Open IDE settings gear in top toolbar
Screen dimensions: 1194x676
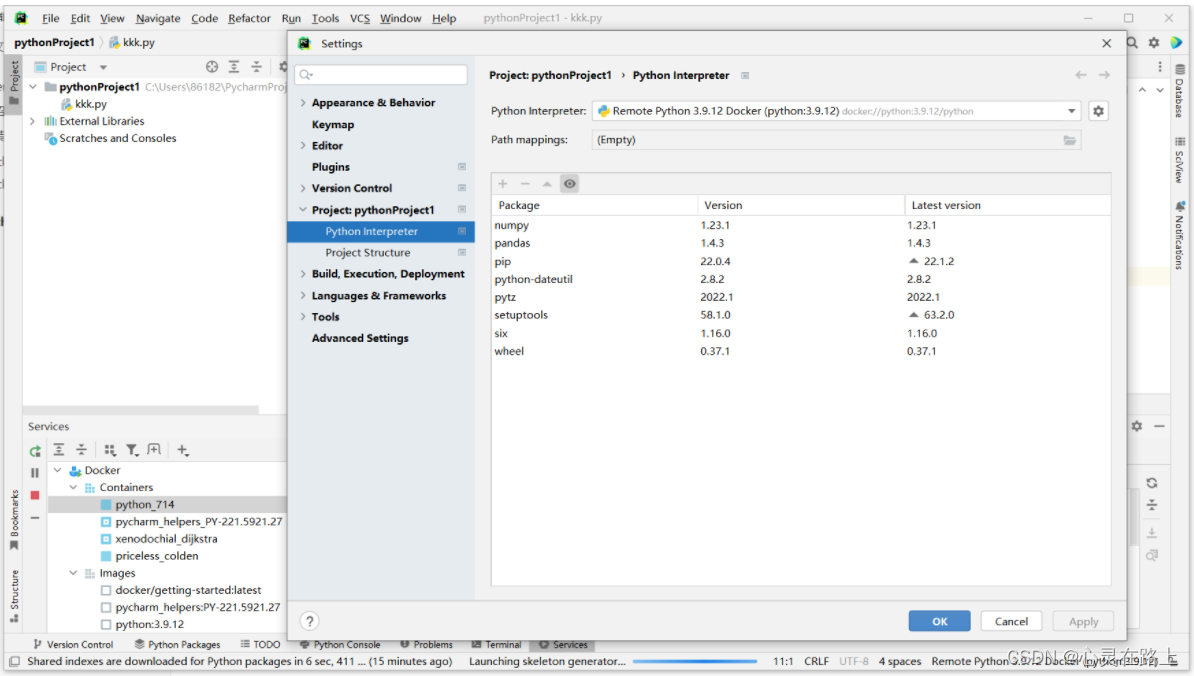click(x=1154, y=43)
